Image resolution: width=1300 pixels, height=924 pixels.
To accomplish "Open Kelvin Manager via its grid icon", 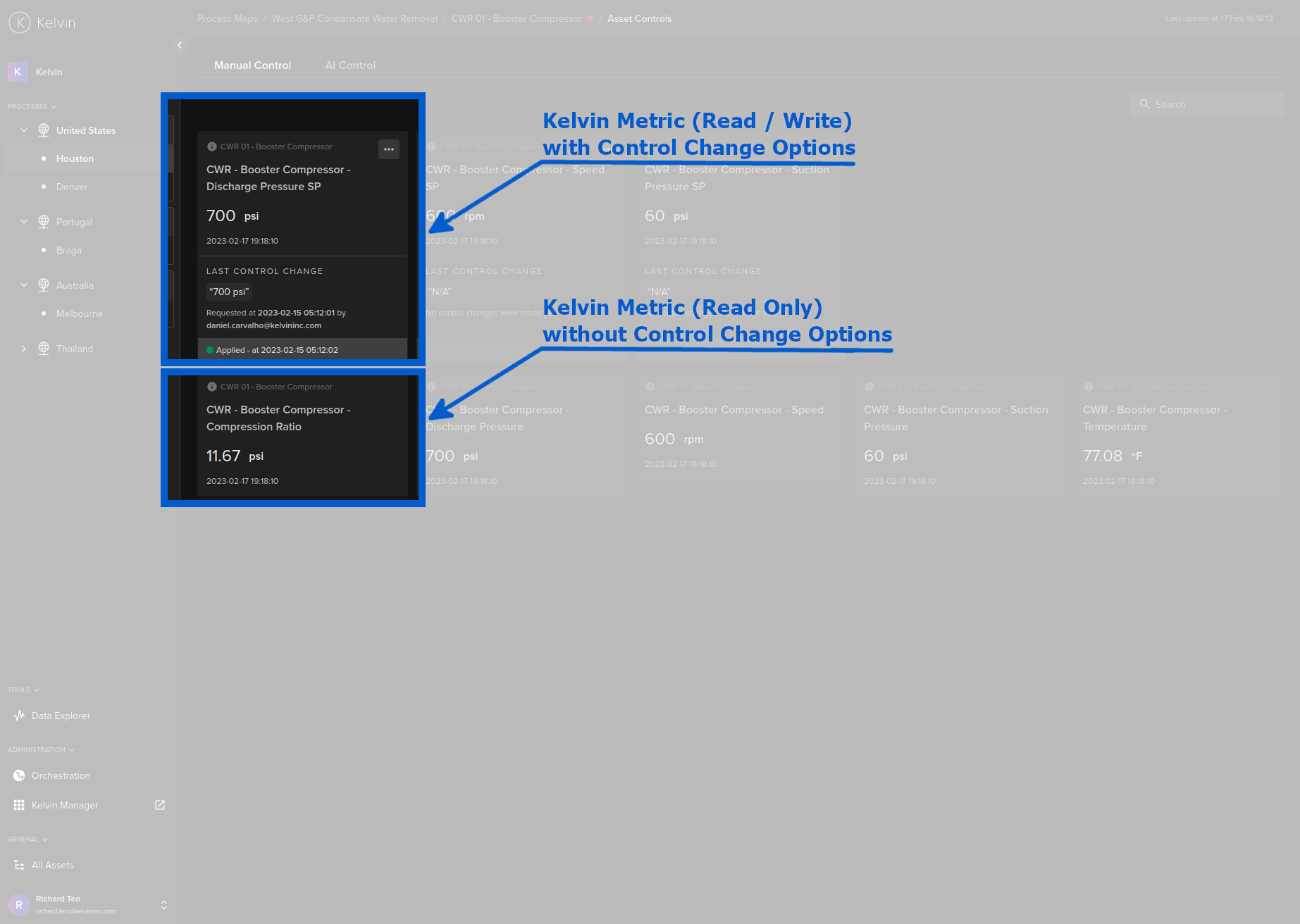I will coord(18,805).
